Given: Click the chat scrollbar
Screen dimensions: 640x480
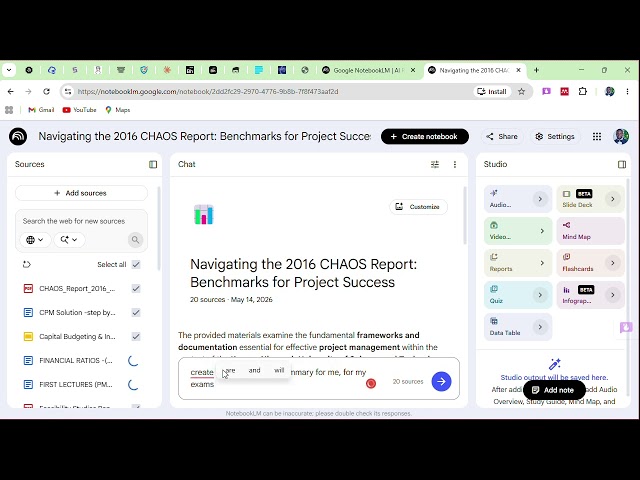Looking at the screenshot, I should click(464, 216).
